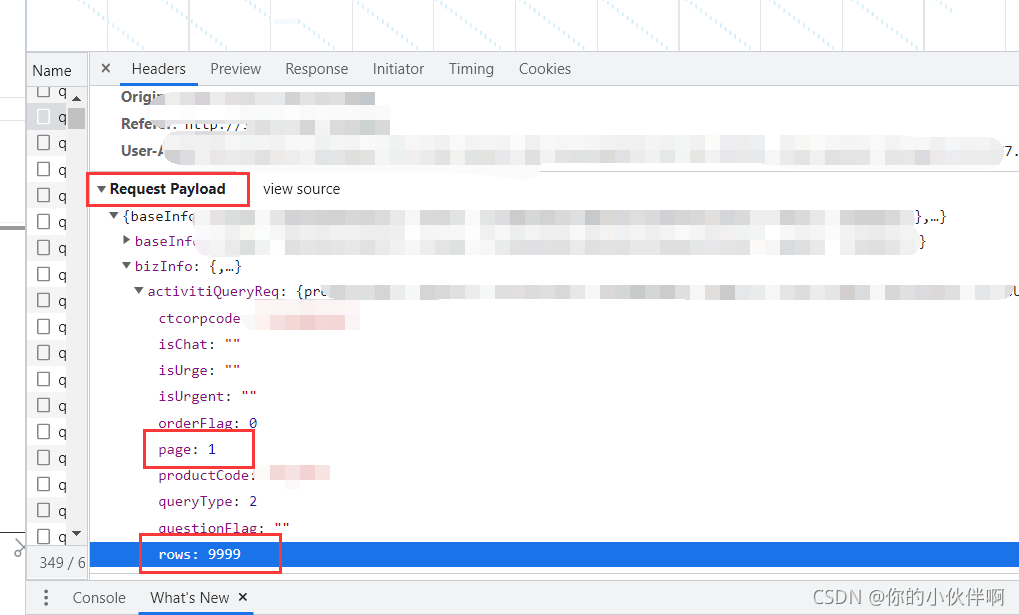Switch to the Headers tab
This screenshot has width=1019, height=615.
pos(159,69)
